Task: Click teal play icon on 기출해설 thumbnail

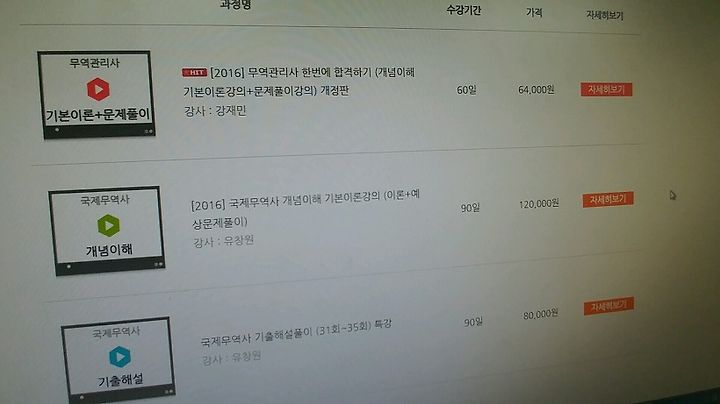Action: [x=120, y=357]
